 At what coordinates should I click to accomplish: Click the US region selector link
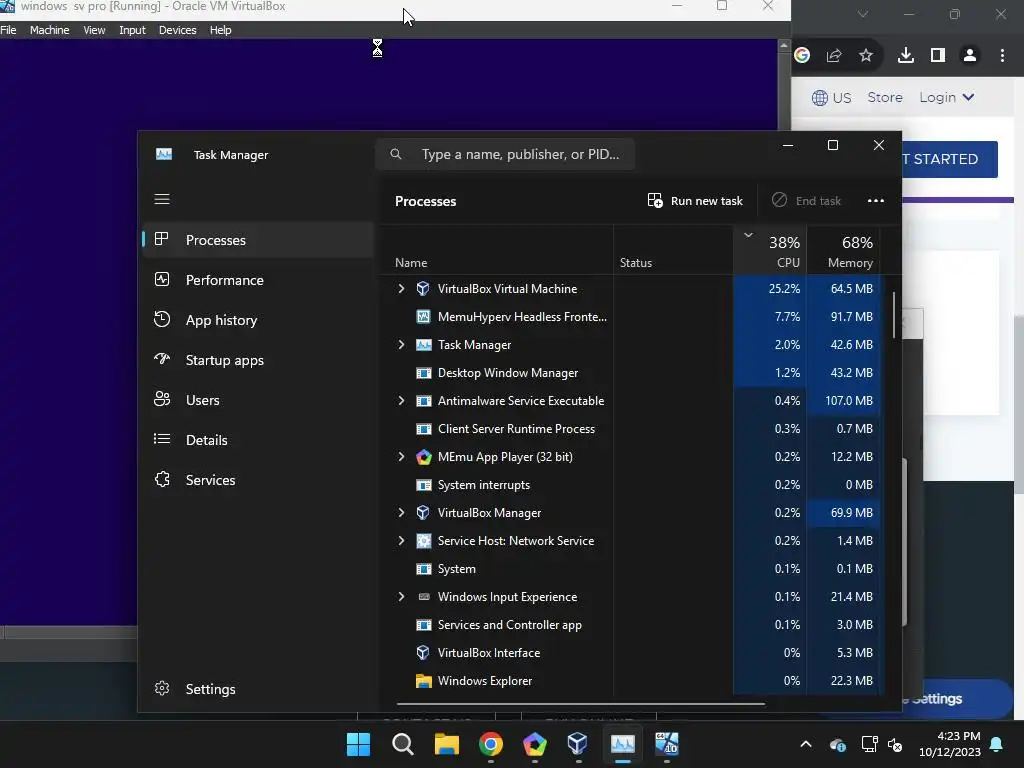pyautogui.click(x=831, y=98)
